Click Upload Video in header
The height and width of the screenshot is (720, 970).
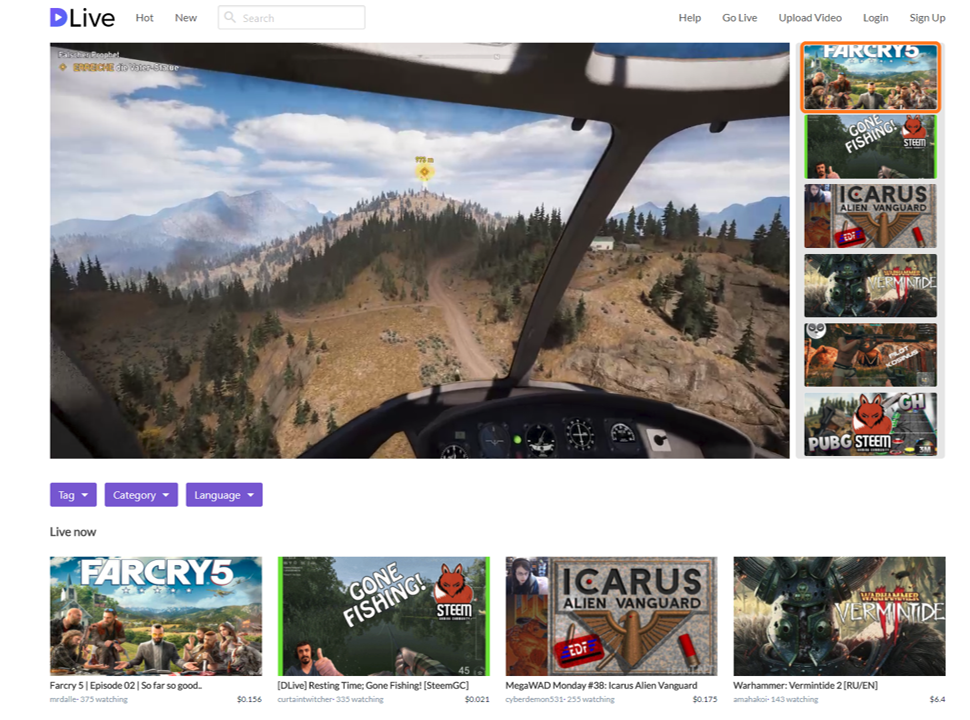click(x=810, y=18)
